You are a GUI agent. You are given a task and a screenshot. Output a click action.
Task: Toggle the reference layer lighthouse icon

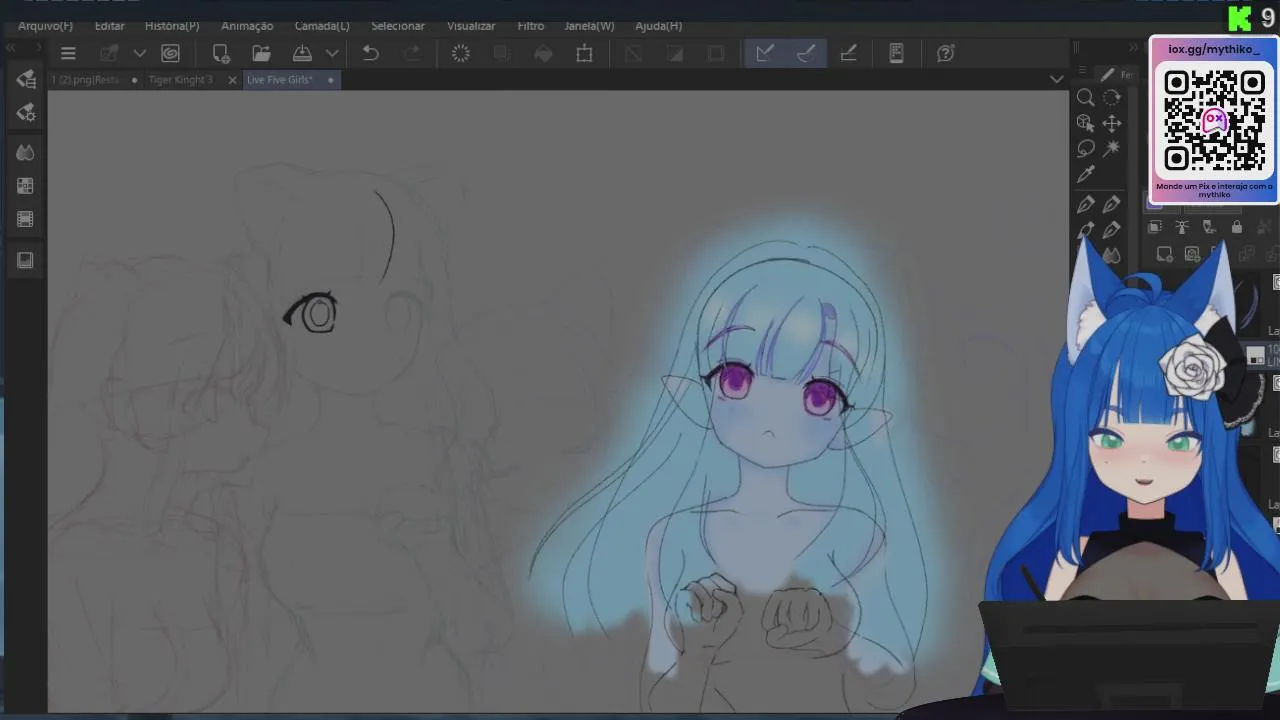click(x=1182, y=227)
